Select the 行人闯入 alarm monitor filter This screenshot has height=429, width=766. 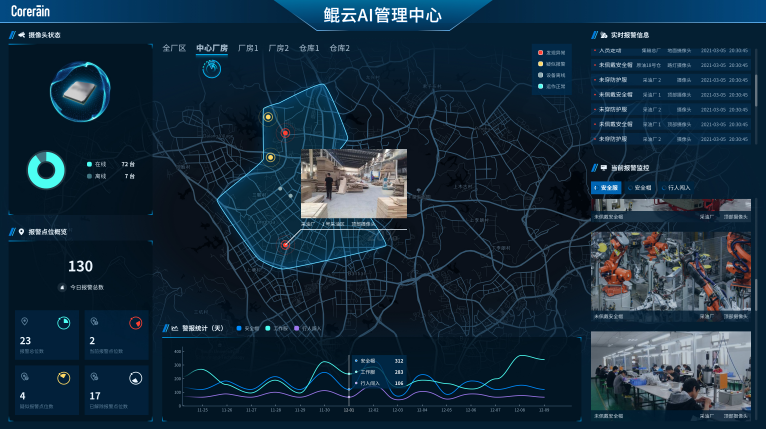[686, 187]
